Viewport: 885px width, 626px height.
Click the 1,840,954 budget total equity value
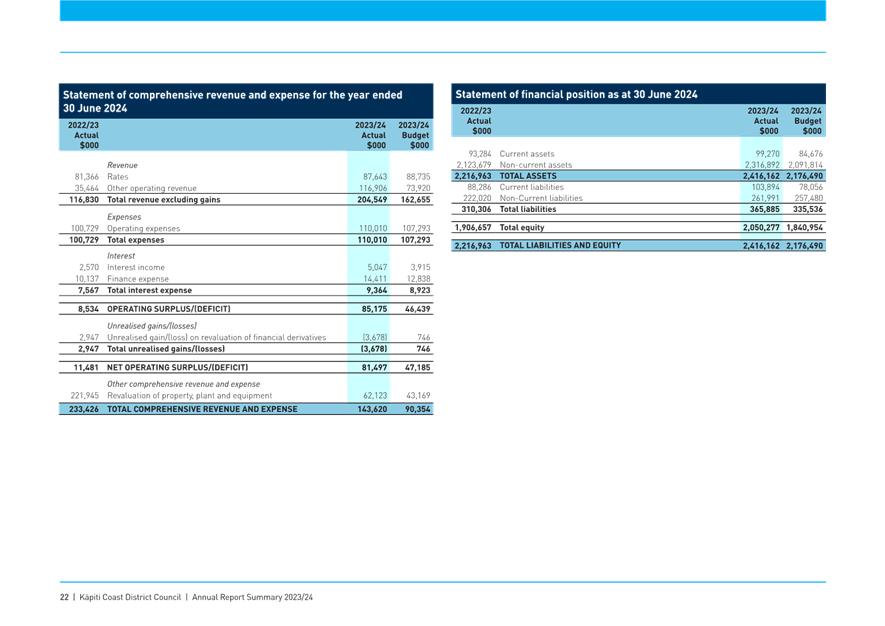(804, 227)
